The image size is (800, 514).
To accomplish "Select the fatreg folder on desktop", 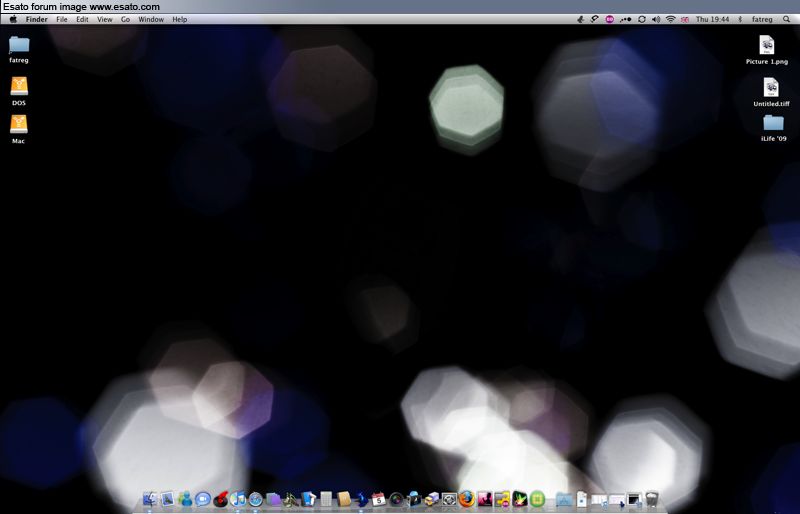I will click(19, 50).
